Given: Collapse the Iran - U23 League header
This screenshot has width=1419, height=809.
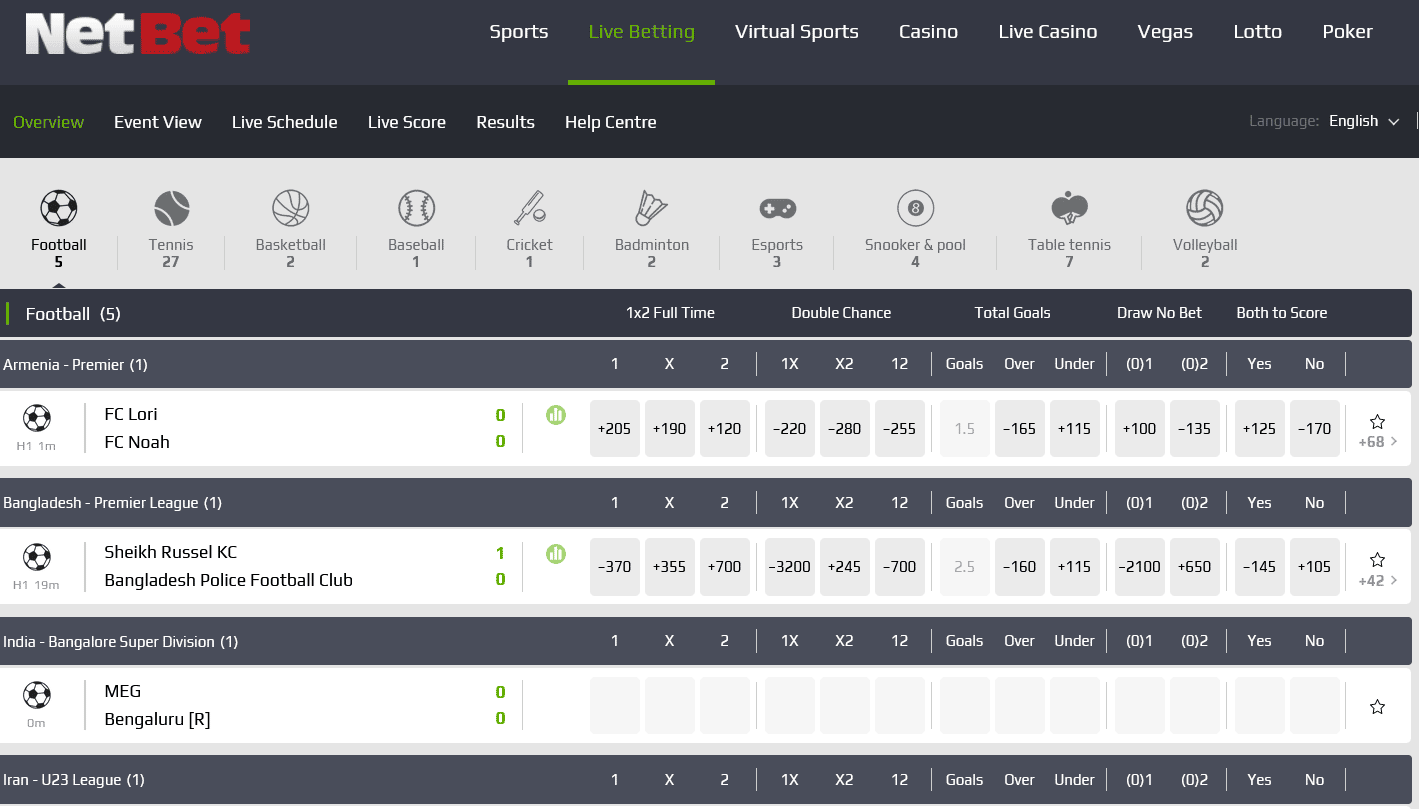Looking at the screenshot, I should (706, 780).
